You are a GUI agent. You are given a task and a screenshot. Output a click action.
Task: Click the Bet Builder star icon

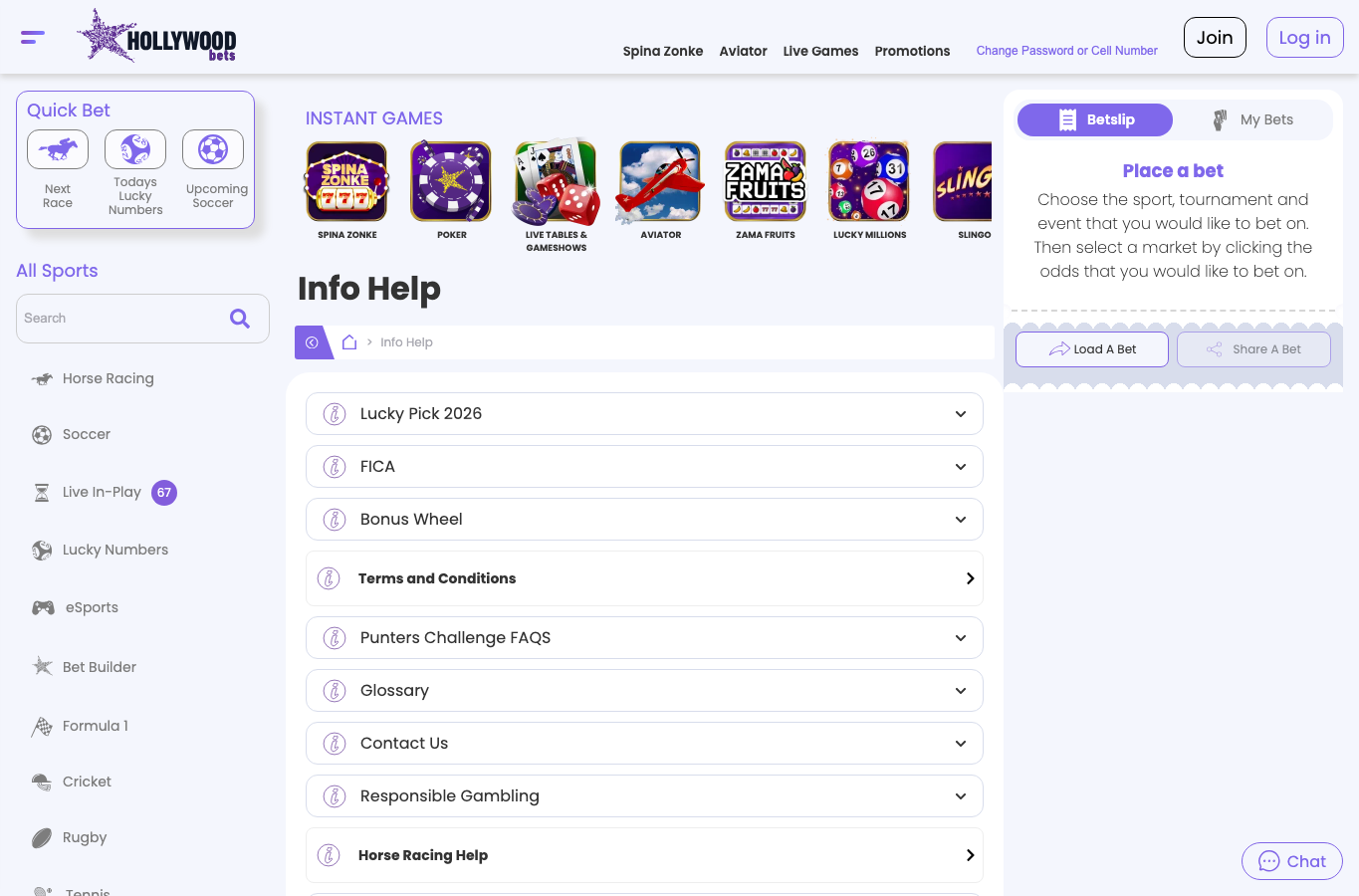[42, 666]
